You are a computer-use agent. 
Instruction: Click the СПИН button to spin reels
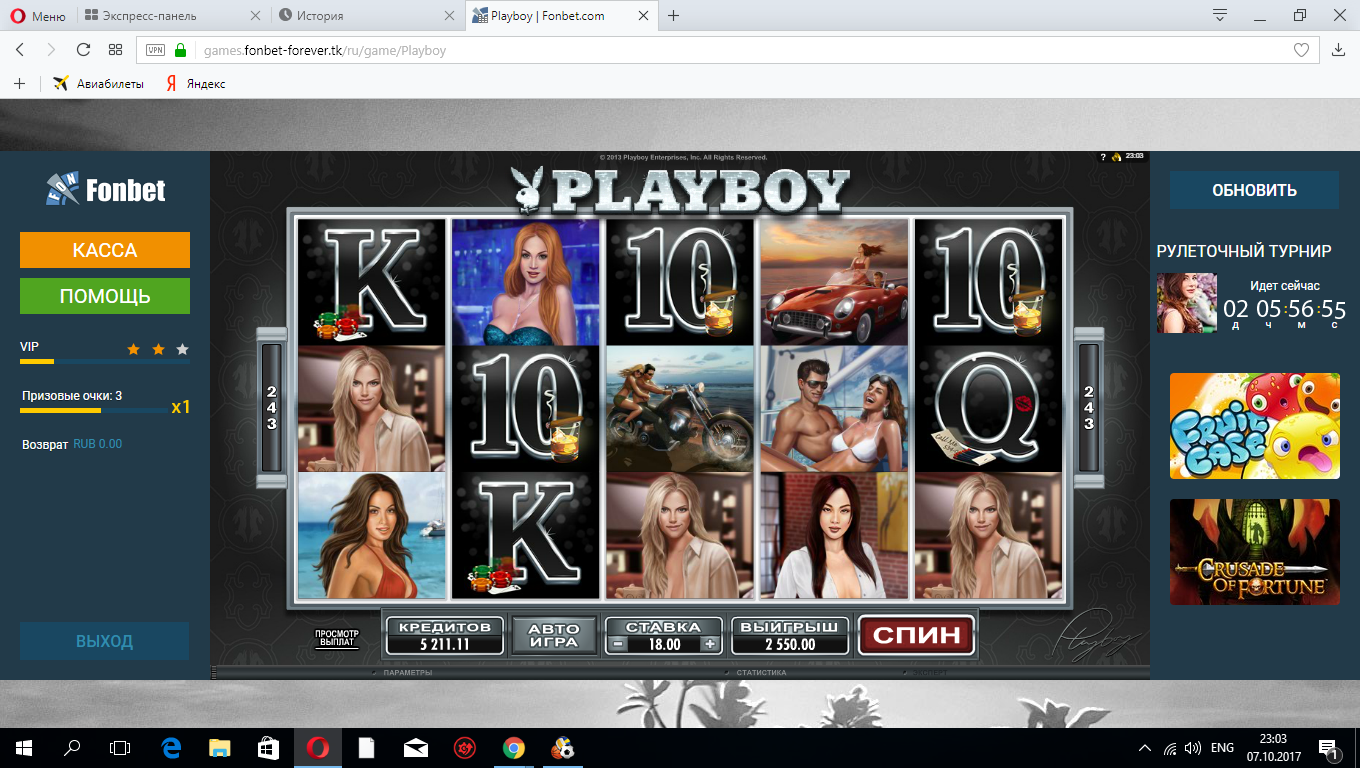(917, 634)
